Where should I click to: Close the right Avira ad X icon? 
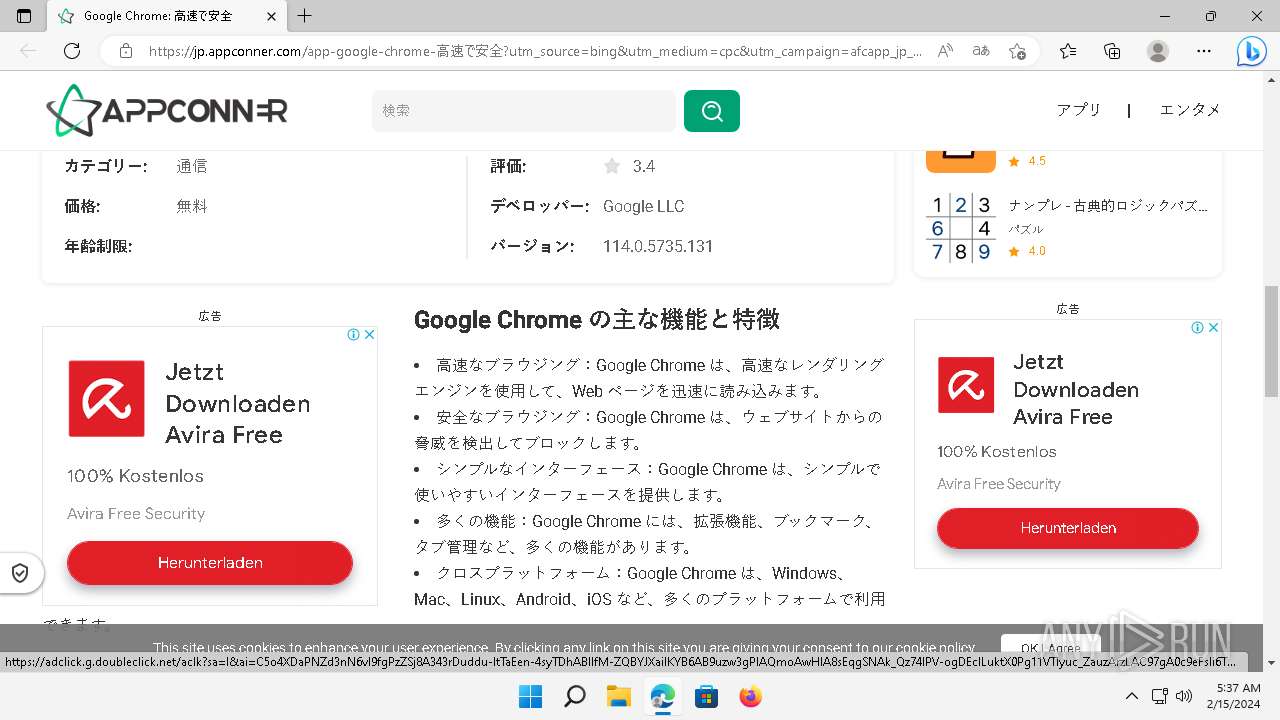point(1213,328)
